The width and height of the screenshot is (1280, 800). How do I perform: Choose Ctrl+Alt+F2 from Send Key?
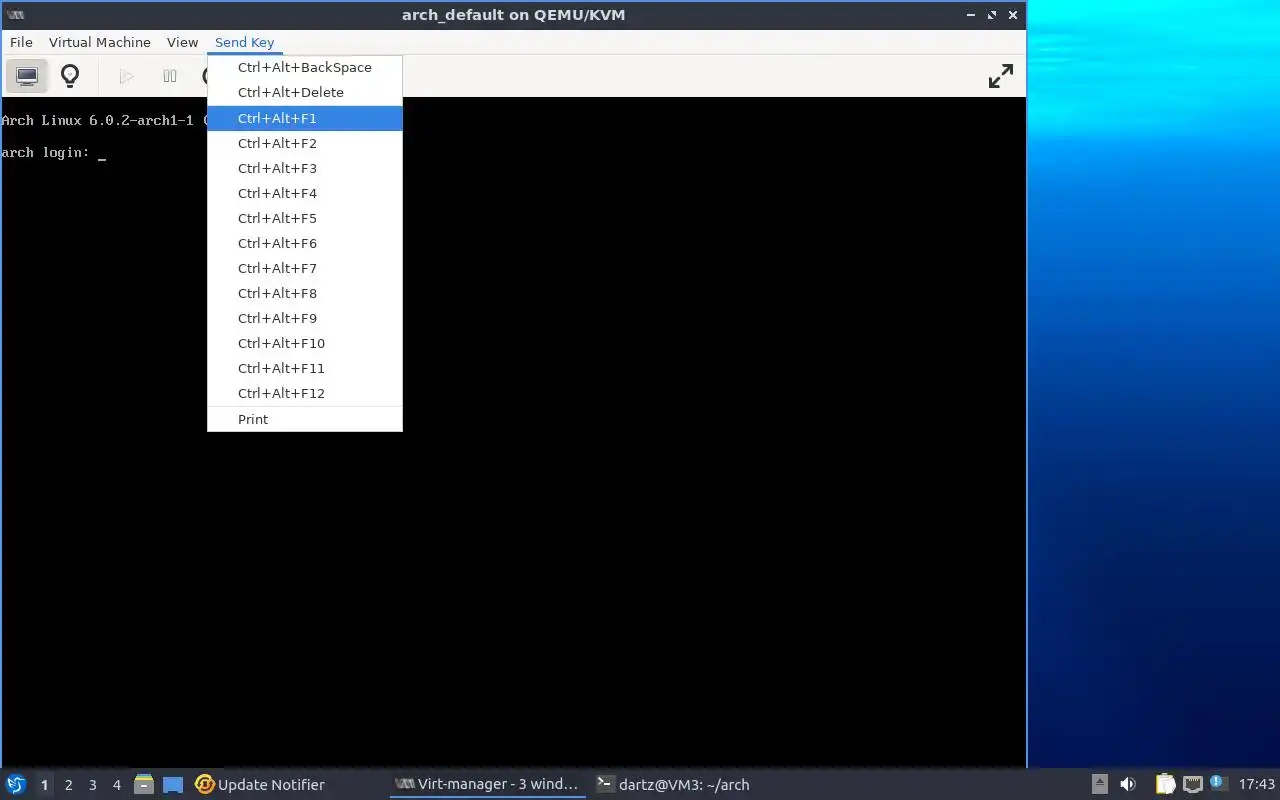(305, 143)
